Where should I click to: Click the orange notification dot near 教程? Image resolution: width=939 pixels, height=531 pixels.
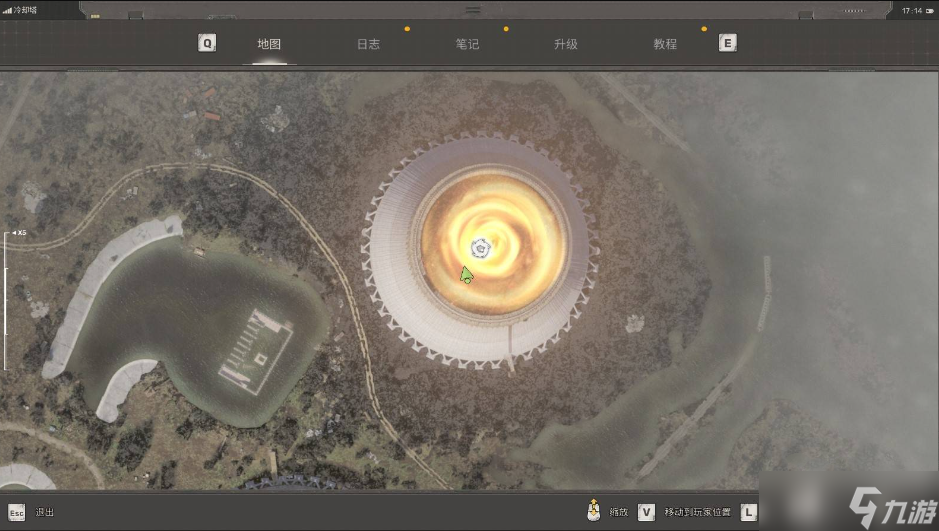[x=704, y=29]
